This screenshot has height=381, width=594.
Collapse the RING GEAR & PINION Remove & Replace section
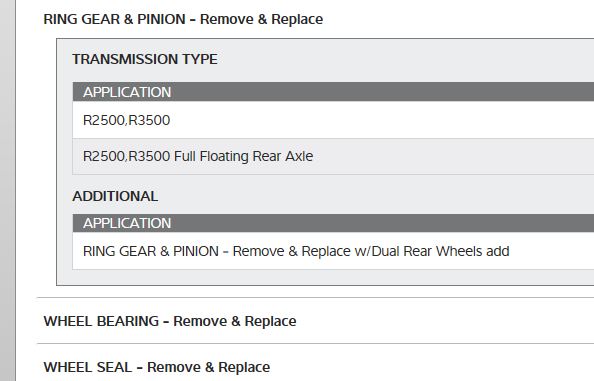coord(183,19)
